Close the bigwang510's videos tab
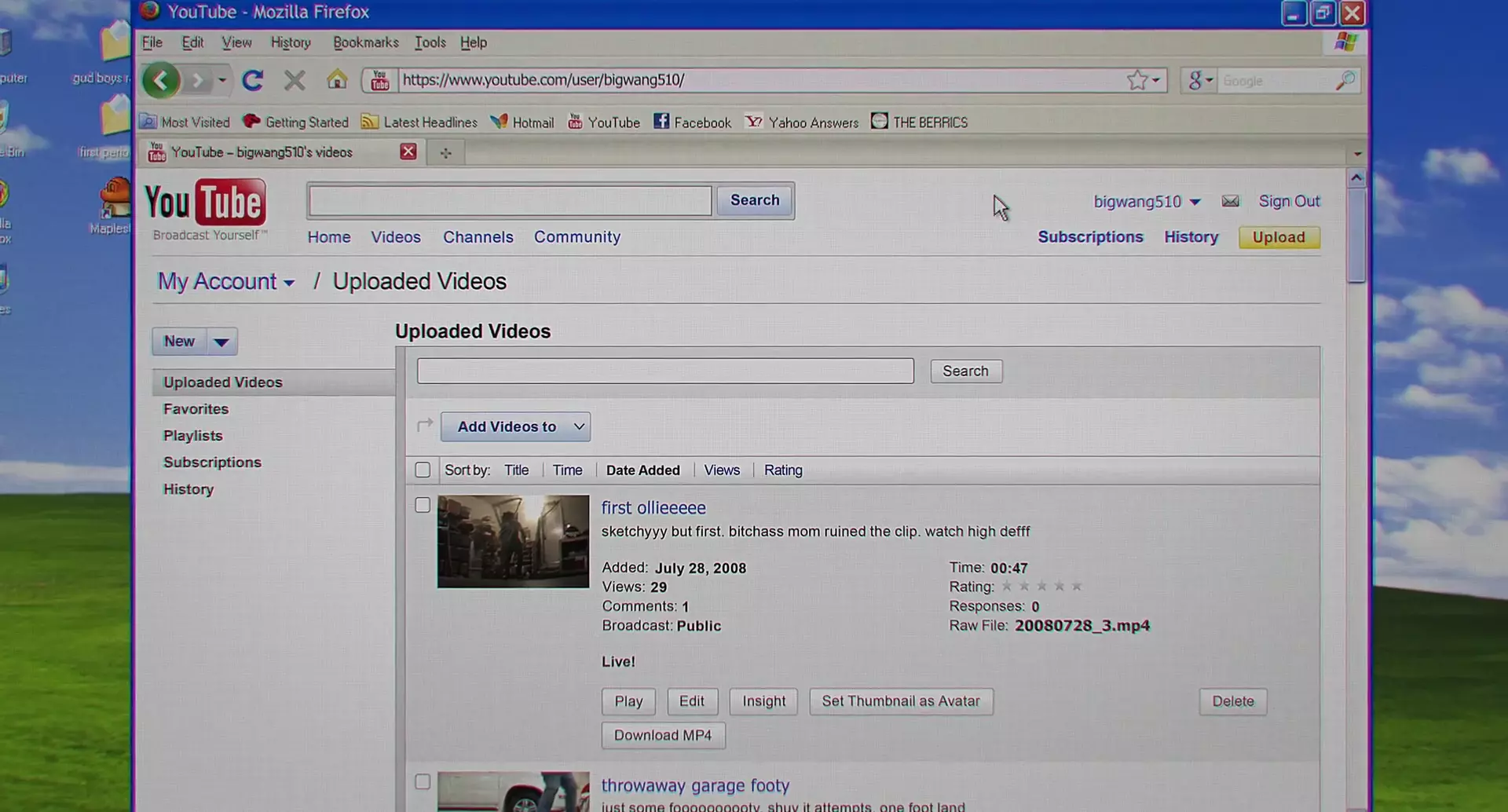Viewport: 1508px width, 812px height. (408, 152)
